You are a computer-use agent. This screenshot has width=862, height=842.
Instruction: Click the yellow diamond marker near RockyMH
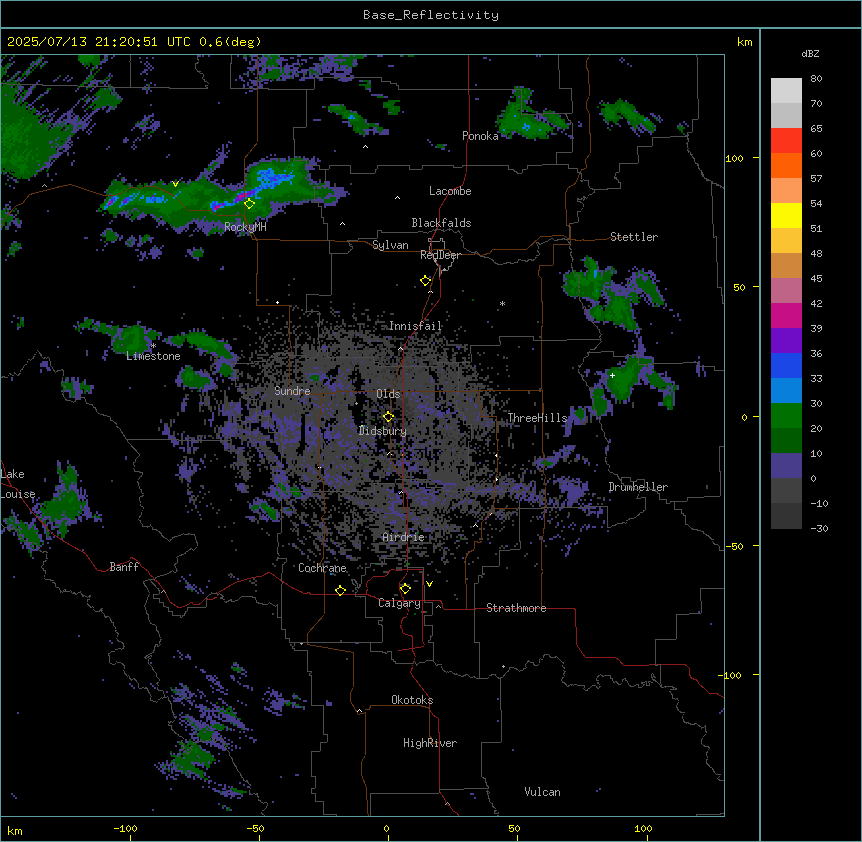point(249,203)
